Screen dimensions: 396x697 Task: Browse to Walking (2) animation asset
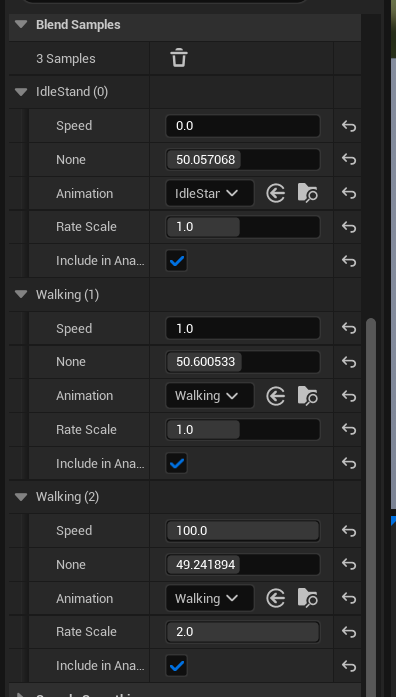coord(308,598)
